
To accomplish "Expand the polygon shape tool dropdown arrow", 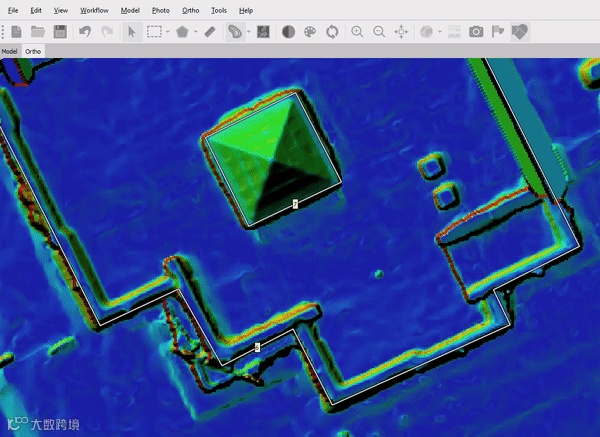I will (x=196, y=32).
